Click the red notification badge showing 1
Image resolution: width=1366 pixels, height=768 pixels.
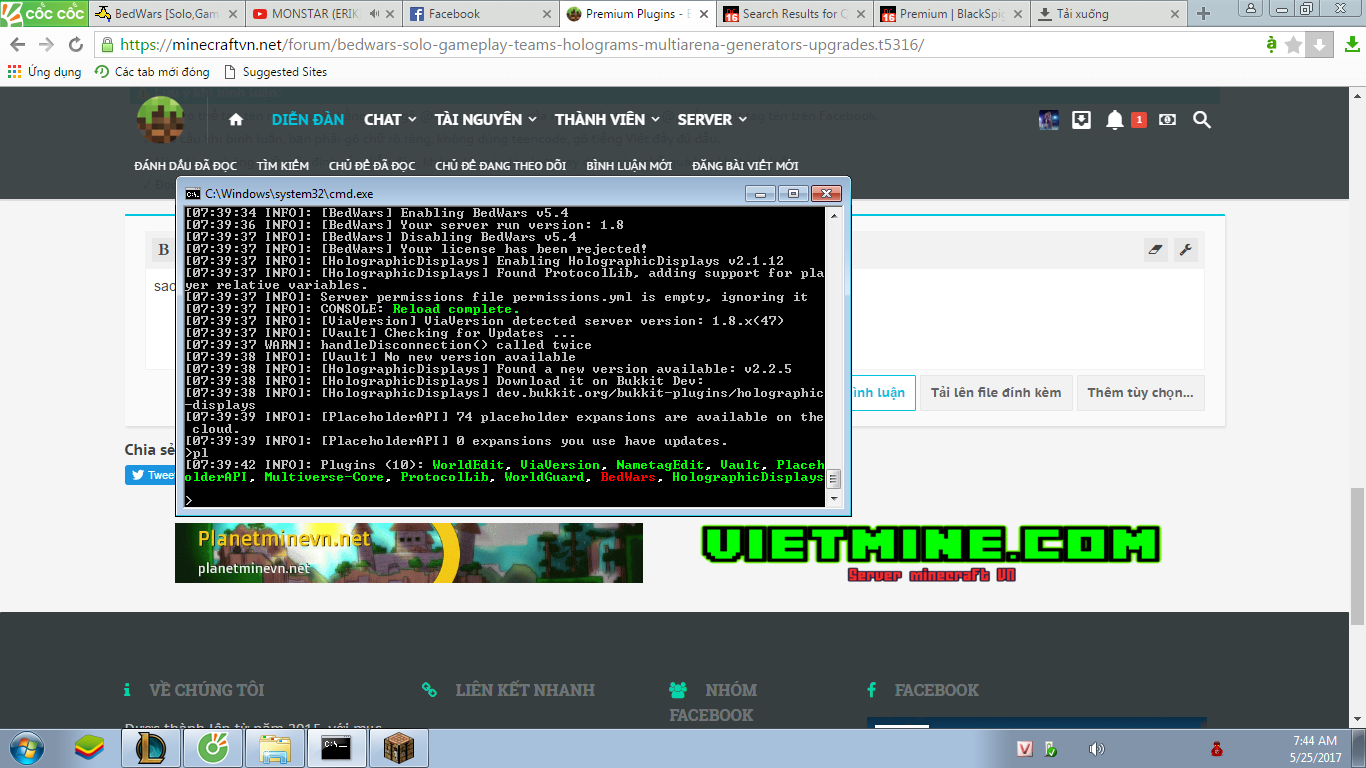pyautogui.click(x=1138, y=120)
